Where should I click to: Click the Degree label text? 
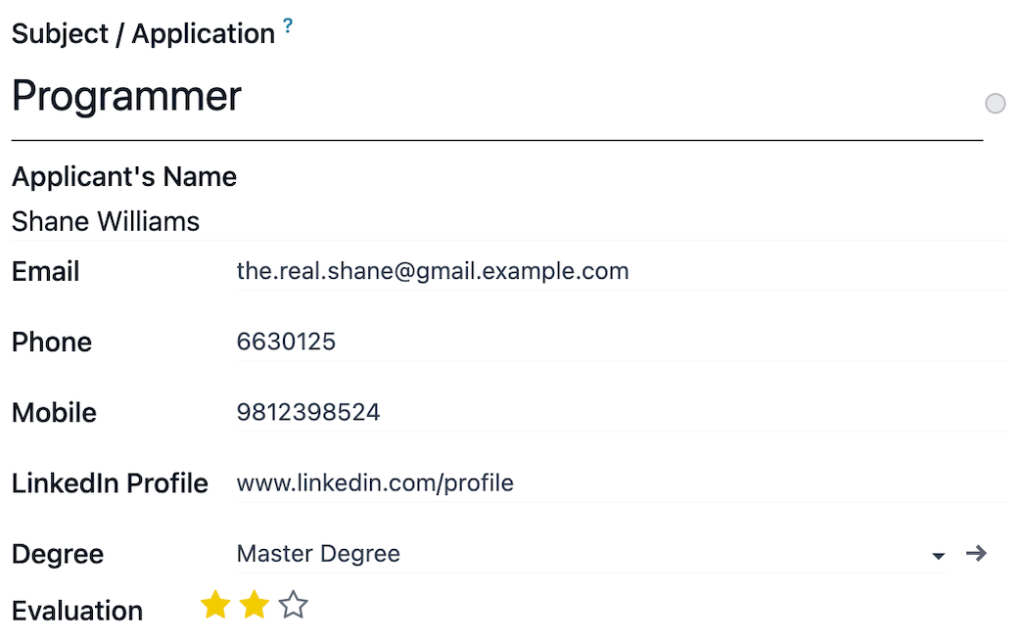tap(58, 555)
